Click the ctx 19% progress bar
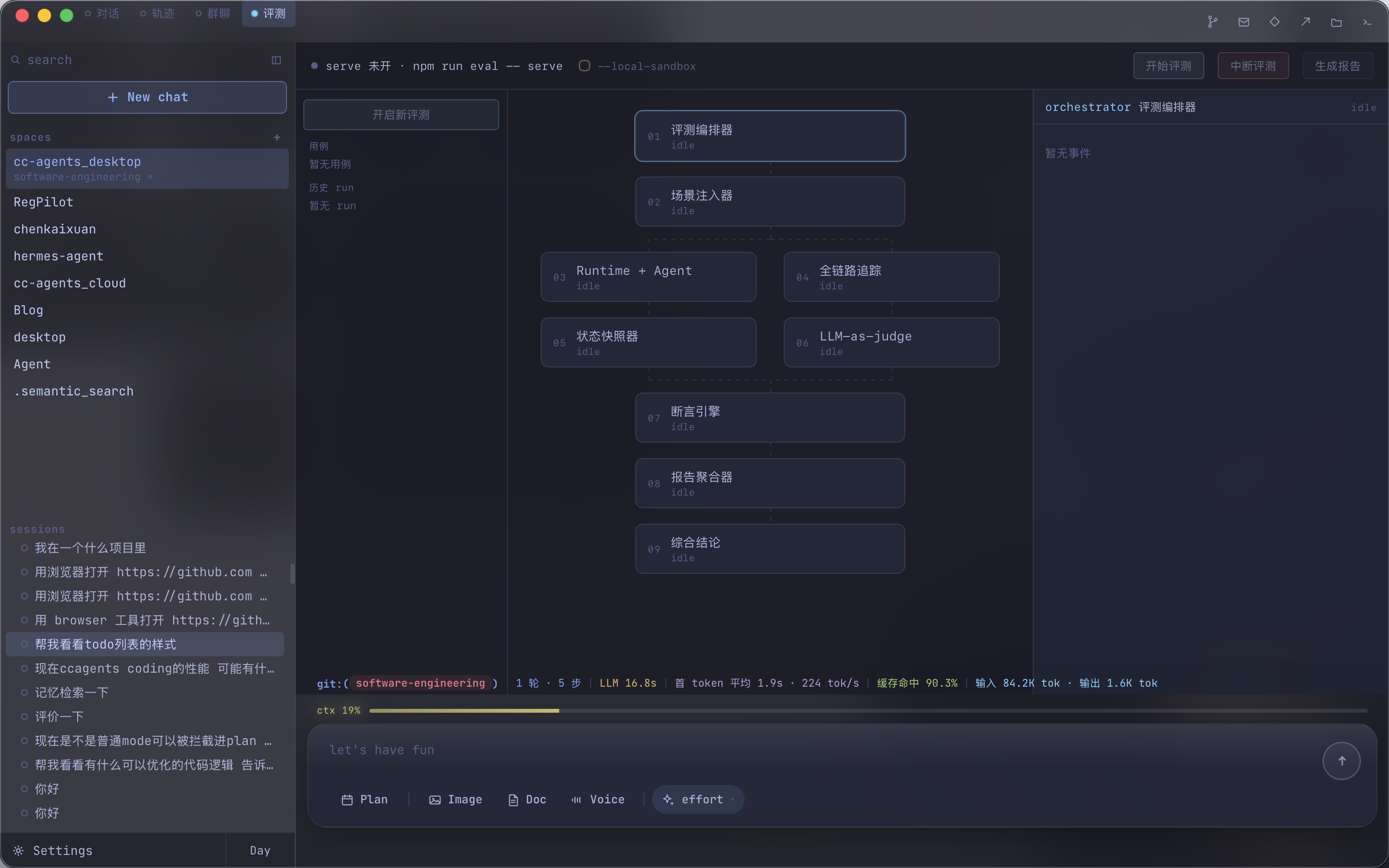The width and height of the screenshot is (1389, 868). pyautogui.click(x=868, y=710)
